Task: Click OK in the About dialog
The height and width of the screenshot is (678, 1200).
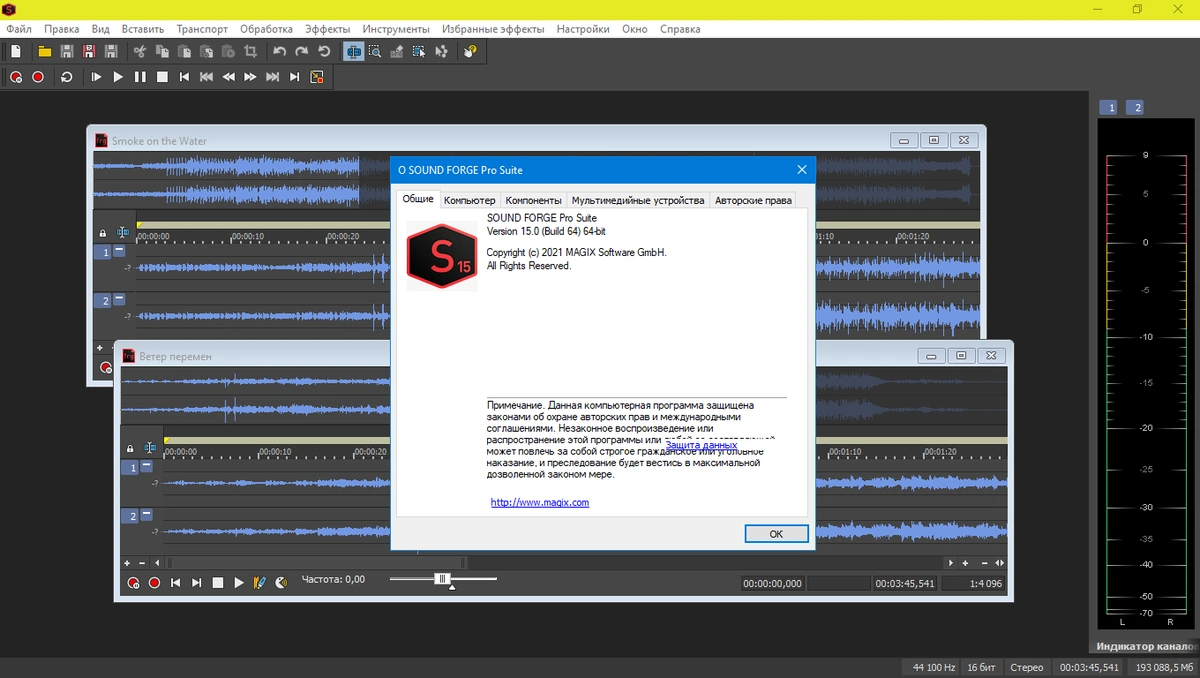Action: [776, 534]
